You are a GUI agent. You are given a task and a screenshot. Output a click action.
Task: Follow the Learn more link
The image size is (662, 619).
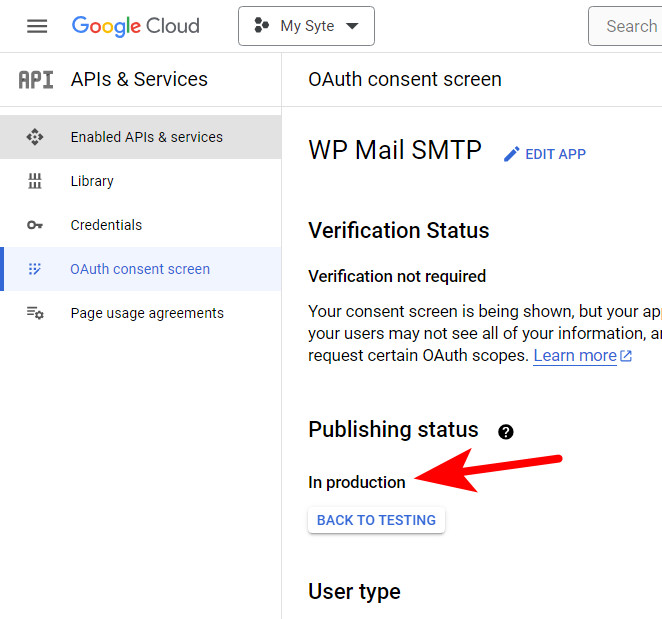coord(575,356)
